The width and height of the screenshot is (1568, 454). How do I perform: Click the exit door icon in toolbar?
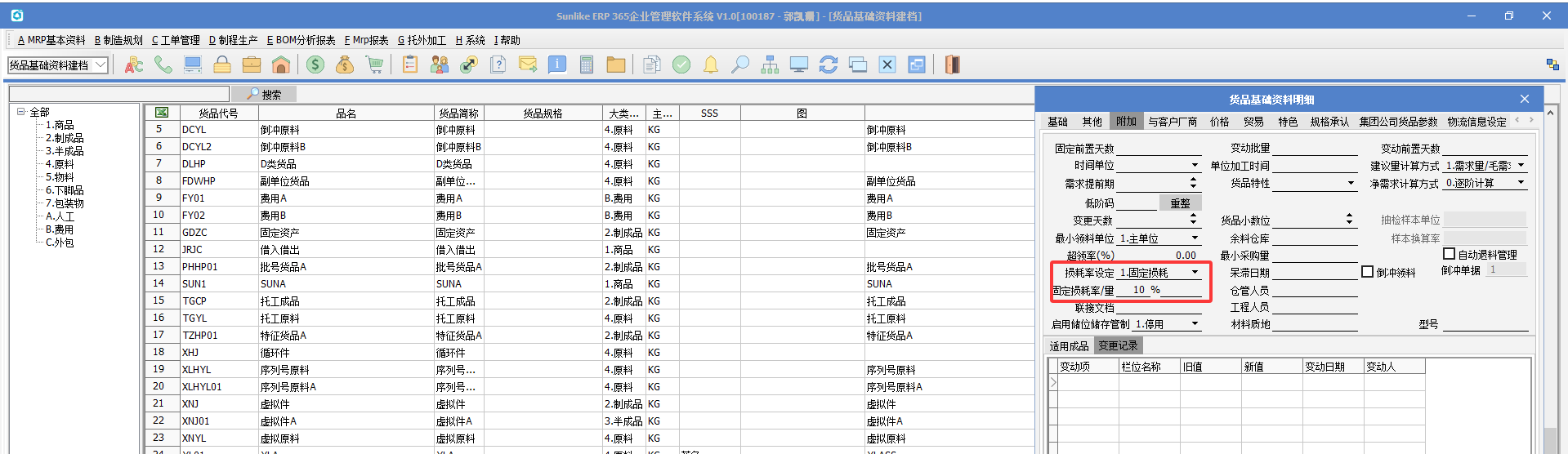coord(952,65)
